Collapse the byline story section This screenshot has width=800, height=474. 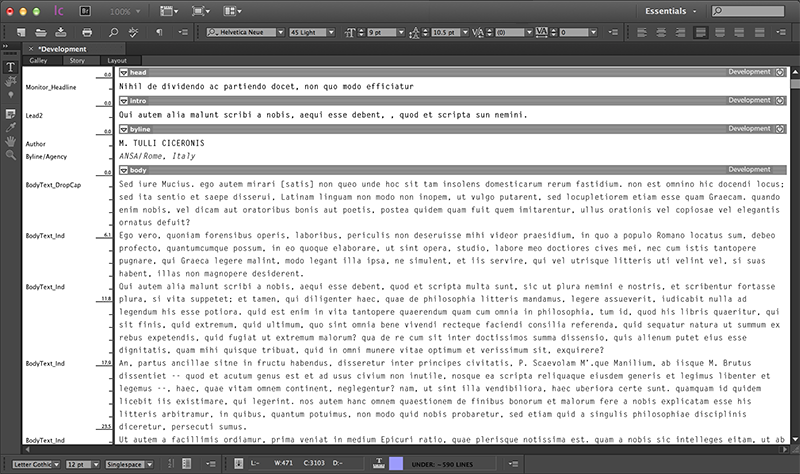123,129
